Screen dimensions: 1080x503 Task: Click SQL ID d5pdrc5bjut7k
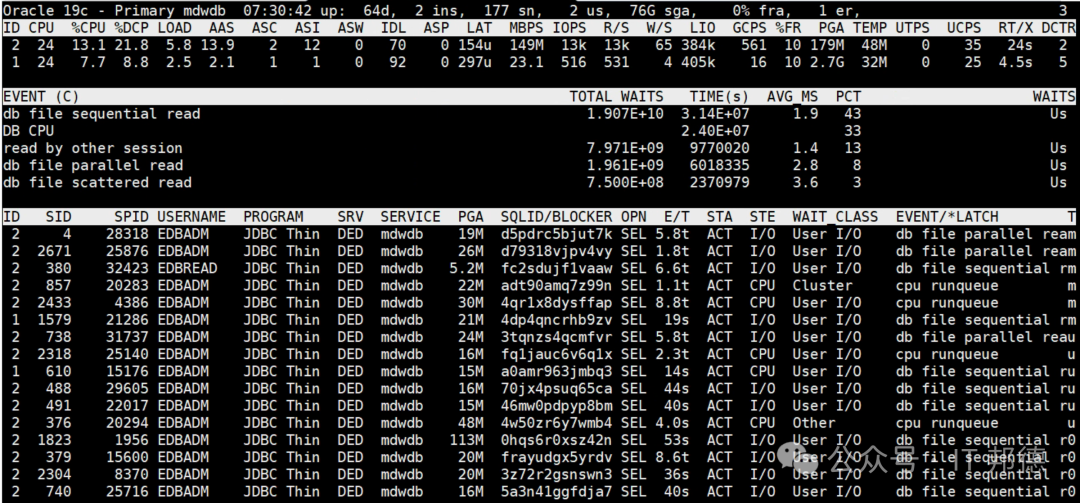click(x=557, y=234)
